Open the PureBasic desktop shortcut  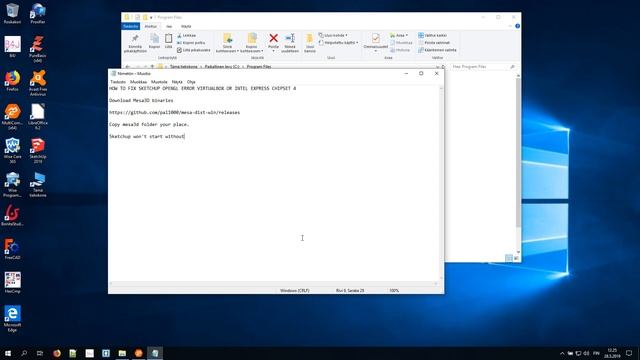click(x=38, y=49)
